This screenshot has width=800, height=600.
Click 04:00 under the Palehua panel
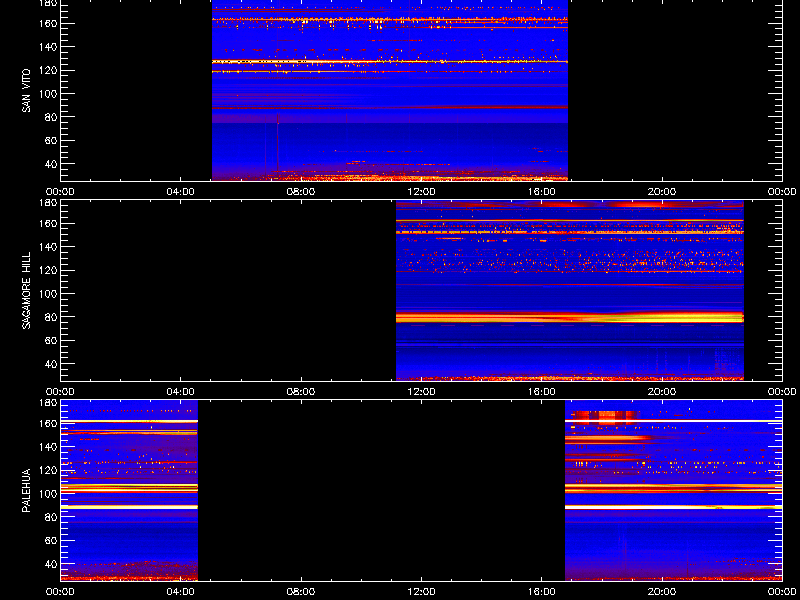click(x=181, y=592)
